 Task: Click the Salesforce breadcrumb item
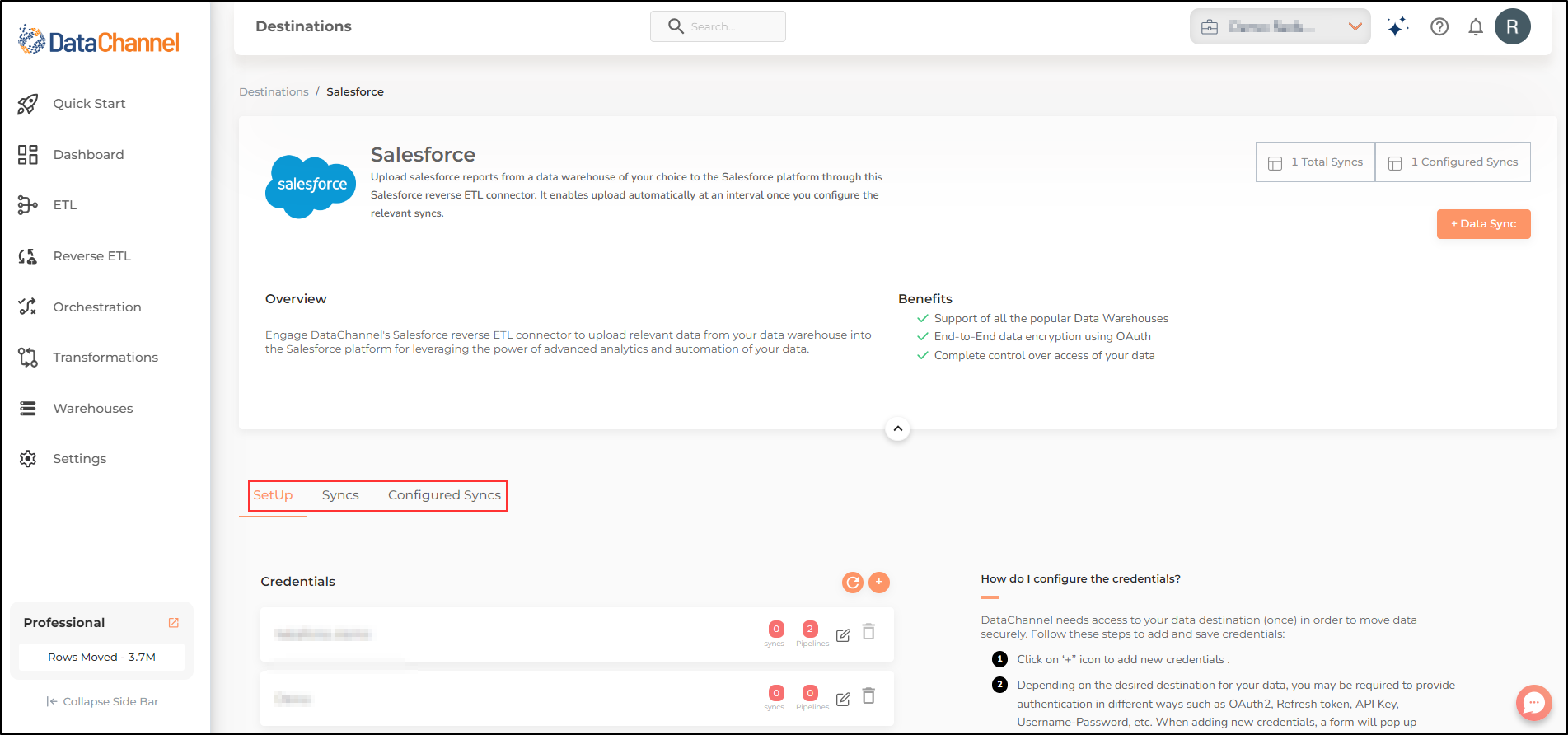(355, 91)
